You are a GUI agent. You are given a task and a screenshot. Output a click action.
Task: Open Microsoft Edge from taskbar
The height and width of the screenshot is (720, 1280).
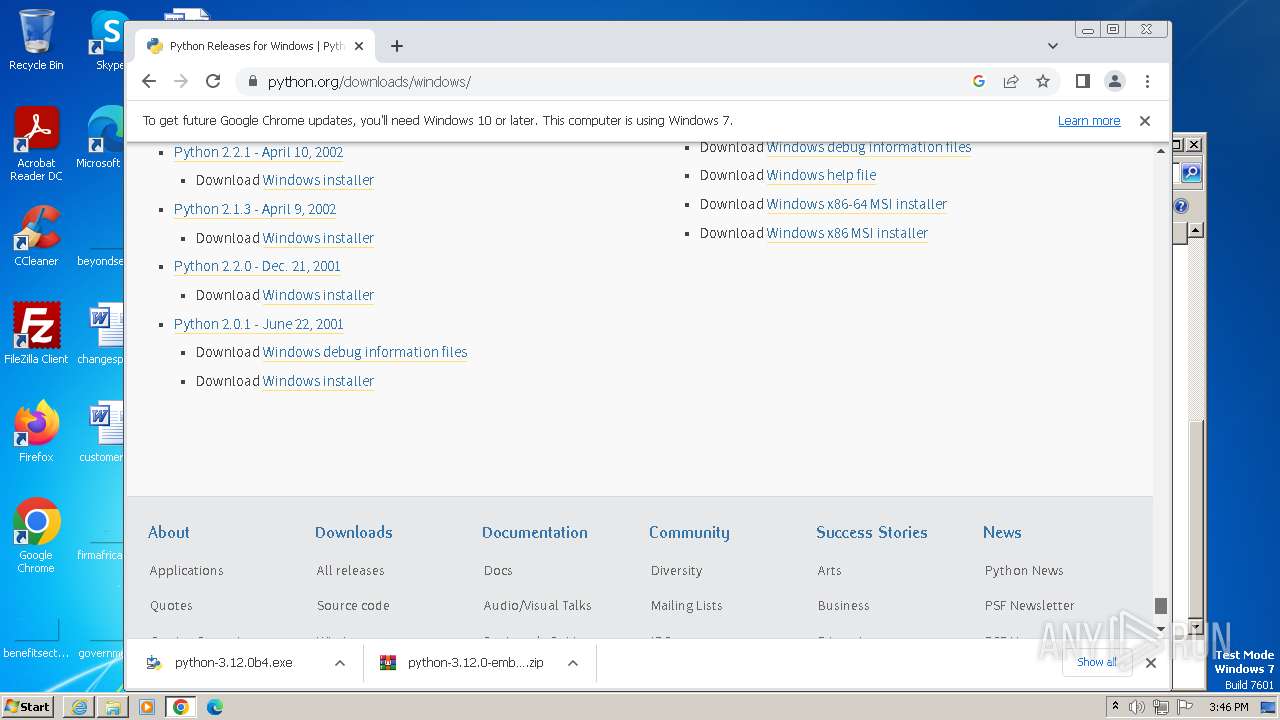click(214, 707)
